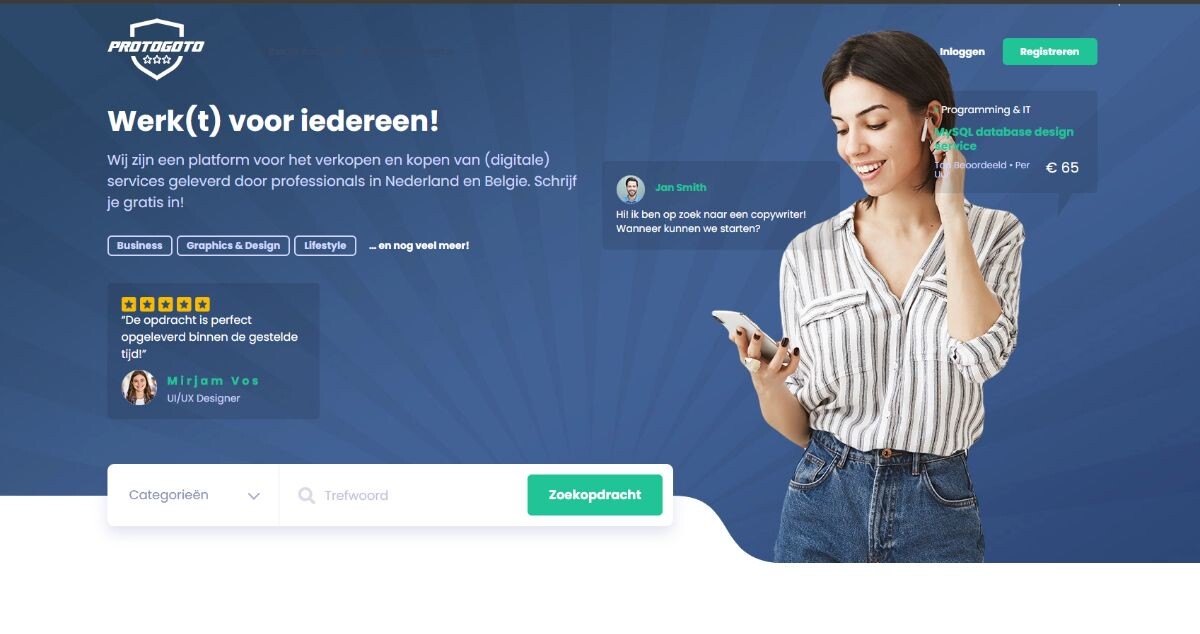Viewport: 1200px width, 634px height.
Task: Click the five-star rating icons
Action: click(x=166, y=304)
